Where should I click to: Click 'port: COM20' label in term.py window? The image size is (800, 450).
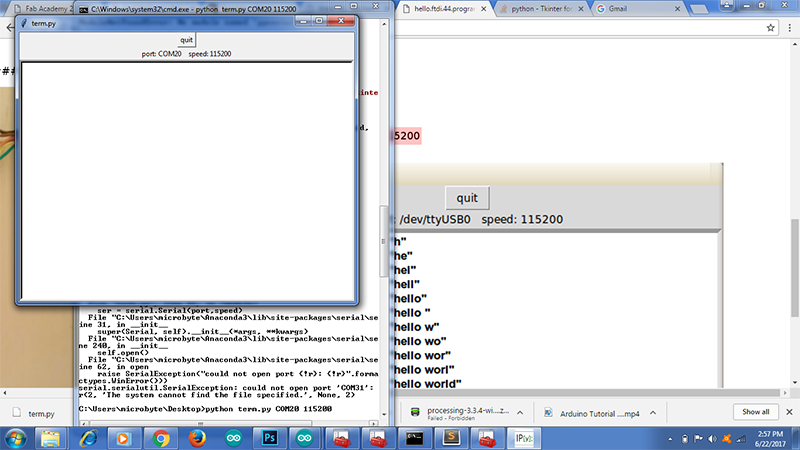[x=161, y=54]
